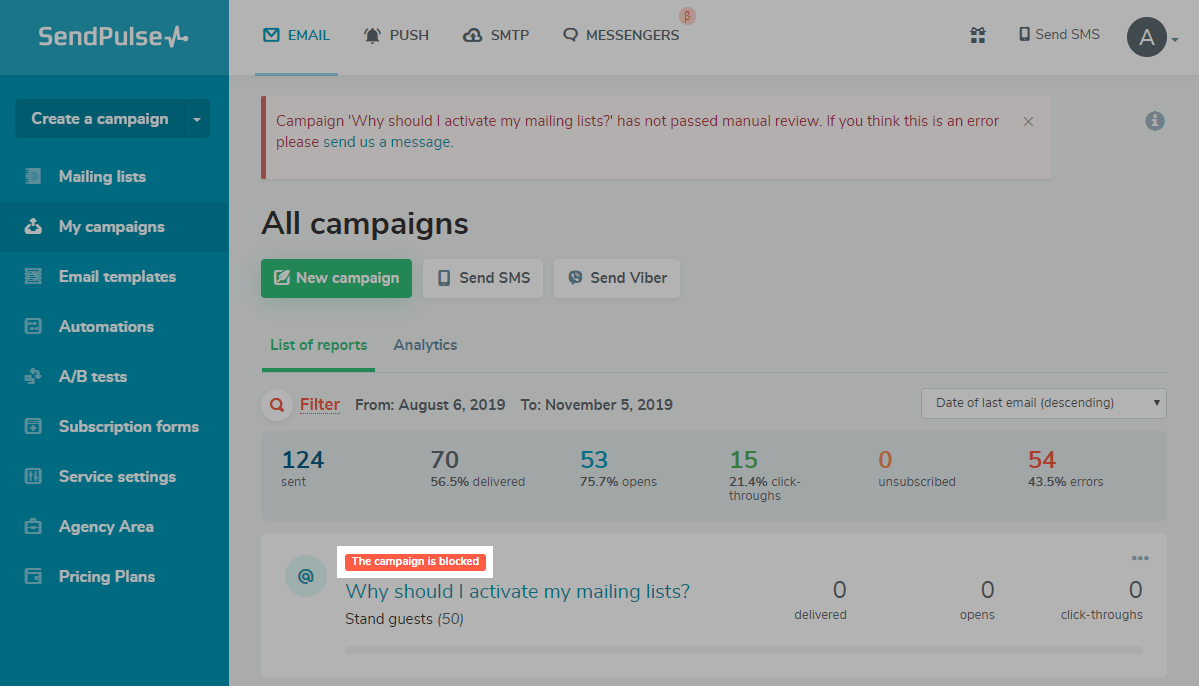Open the user account avatar menu

pos(1148,38)
